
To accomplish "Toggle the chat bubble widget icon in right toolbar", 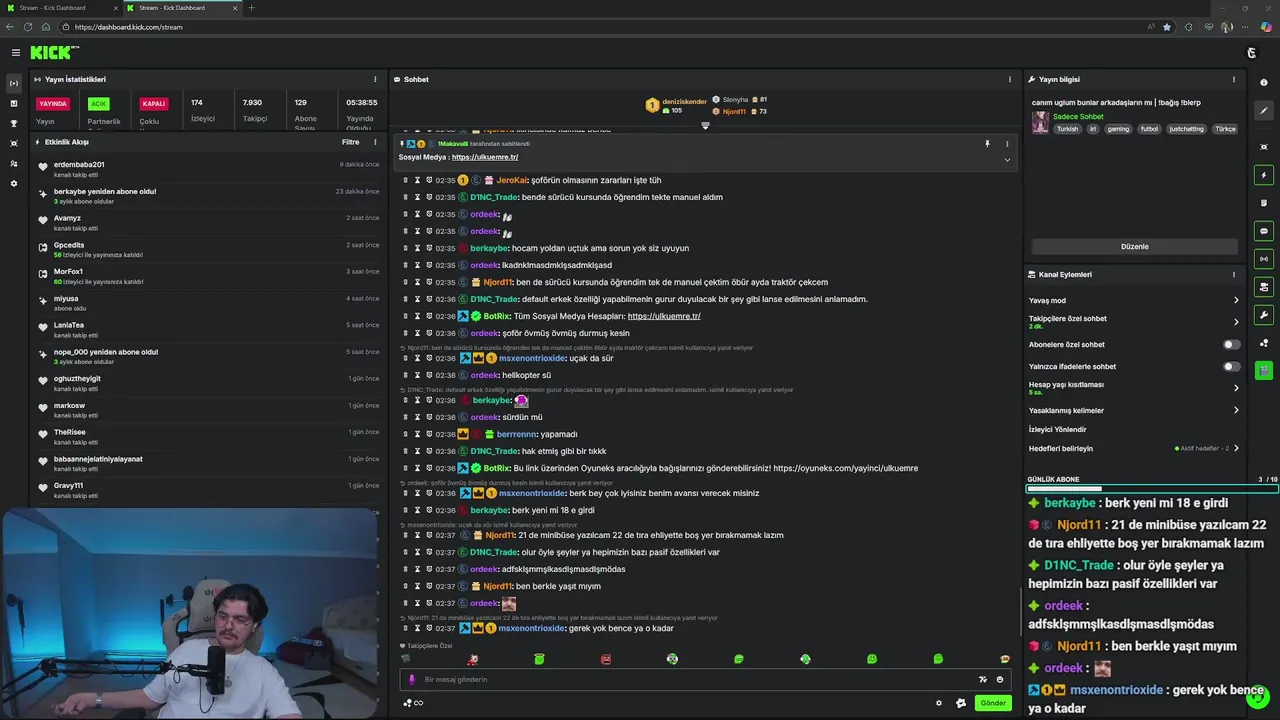I will pyautogui.click(x=1264, y=231).
